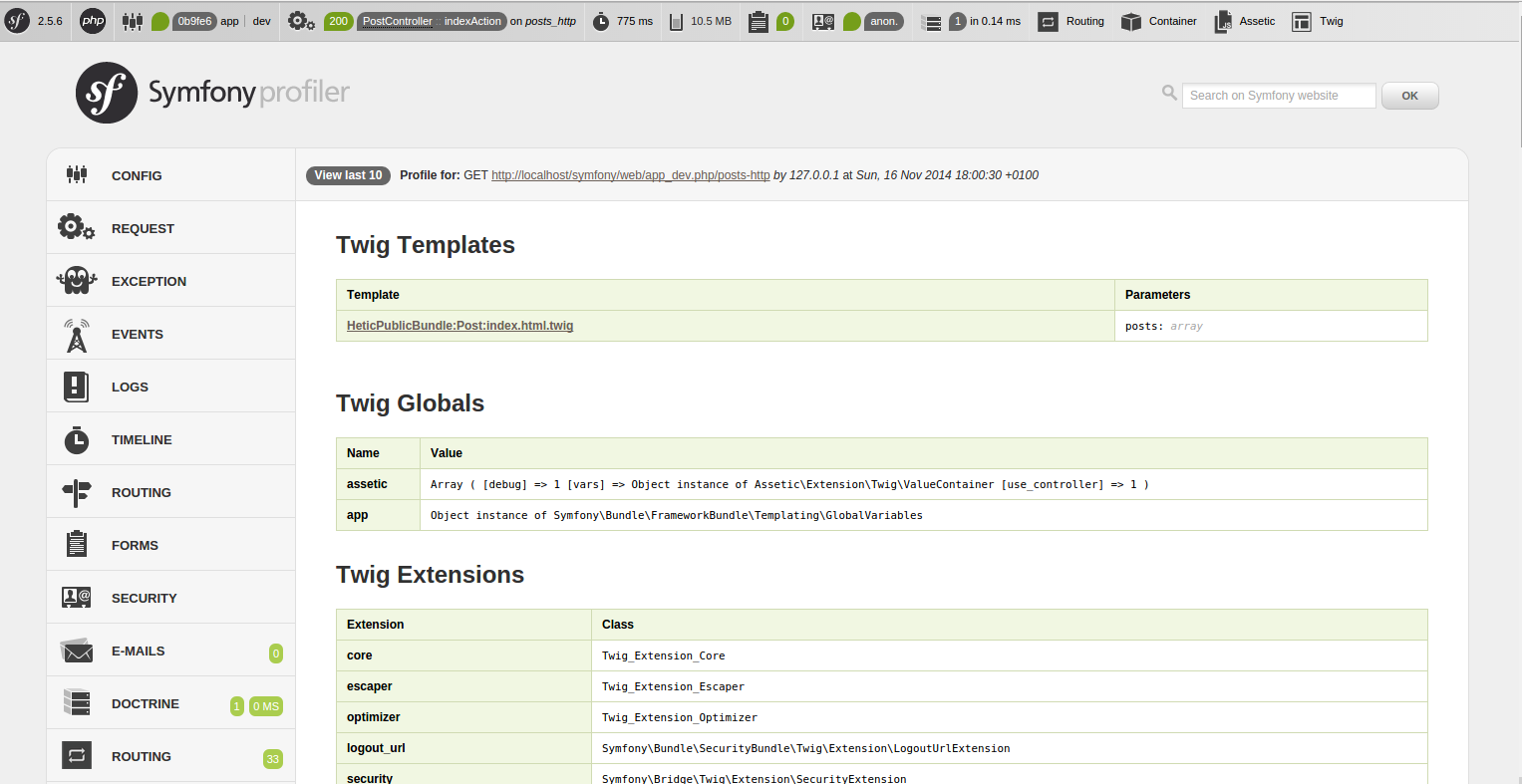Image resolution: width=1522 pixels, height=784 pixels.
Task: Click the anon. user badge
Action: click(883, 21)
